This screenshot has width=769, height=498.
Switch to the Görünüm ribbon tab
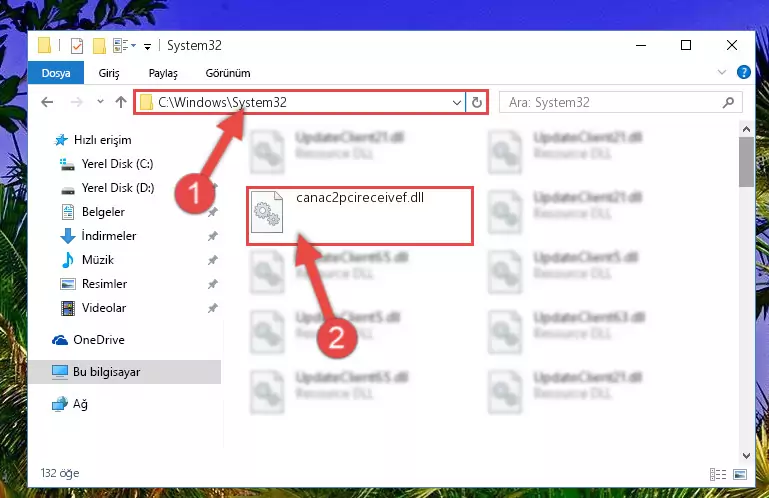(x=228, y=73)
